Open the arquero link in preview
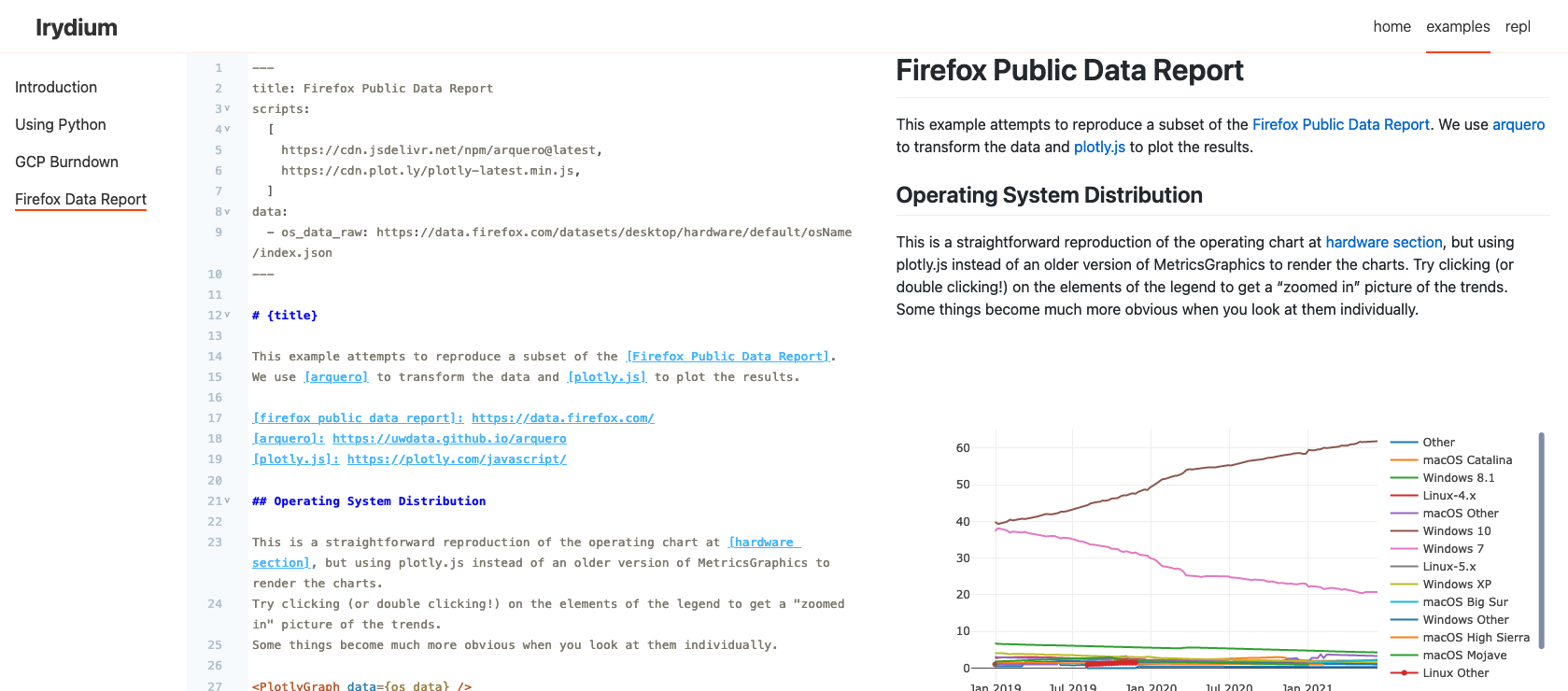1568x691 pixels. (x=1518, y=125)
